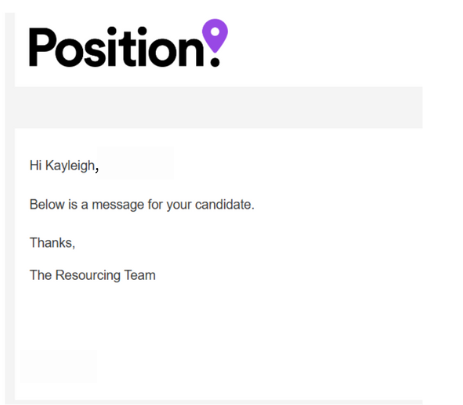Click the blanked-out block at bottom left
The height and width of the screenshot is (405, 463).
59,366
